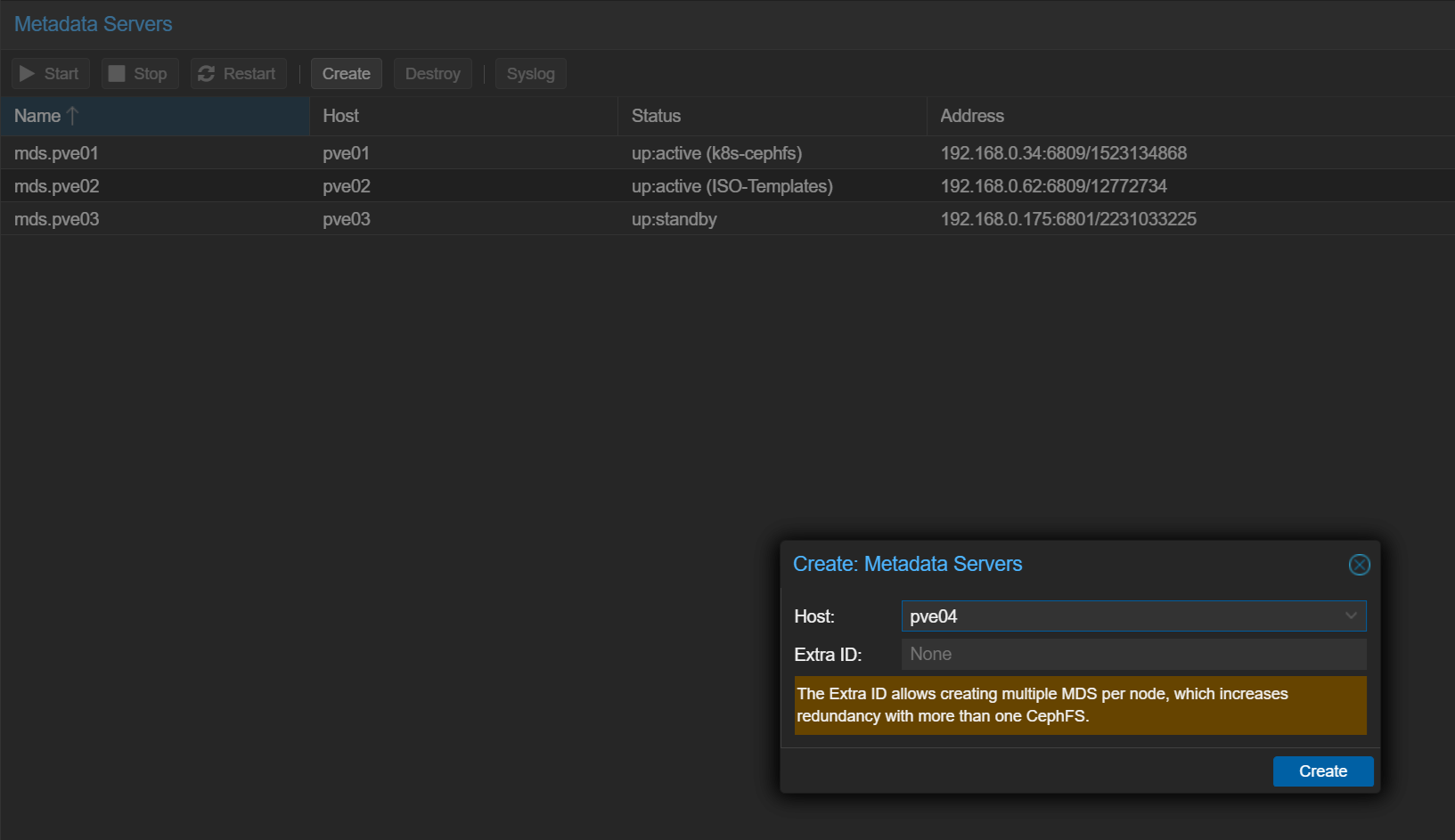
Task: Close the Create Metadata Servers dialog
Action: (x=1359, y=565)
